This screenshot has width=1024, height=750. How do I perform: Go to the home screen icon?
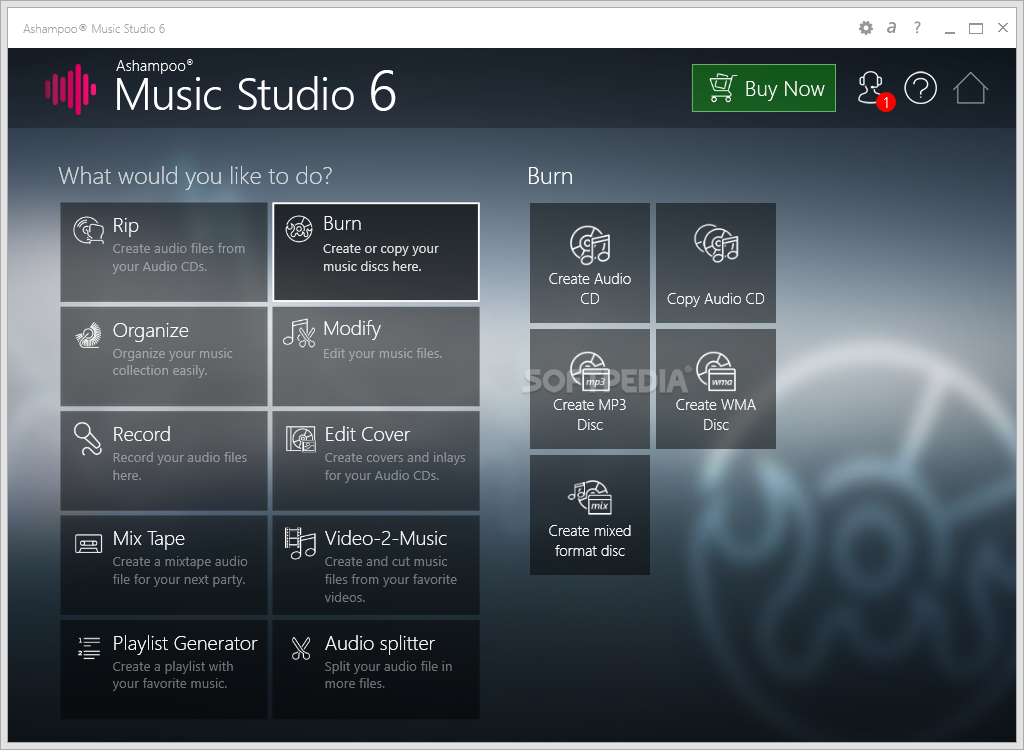tap(970, 88)
